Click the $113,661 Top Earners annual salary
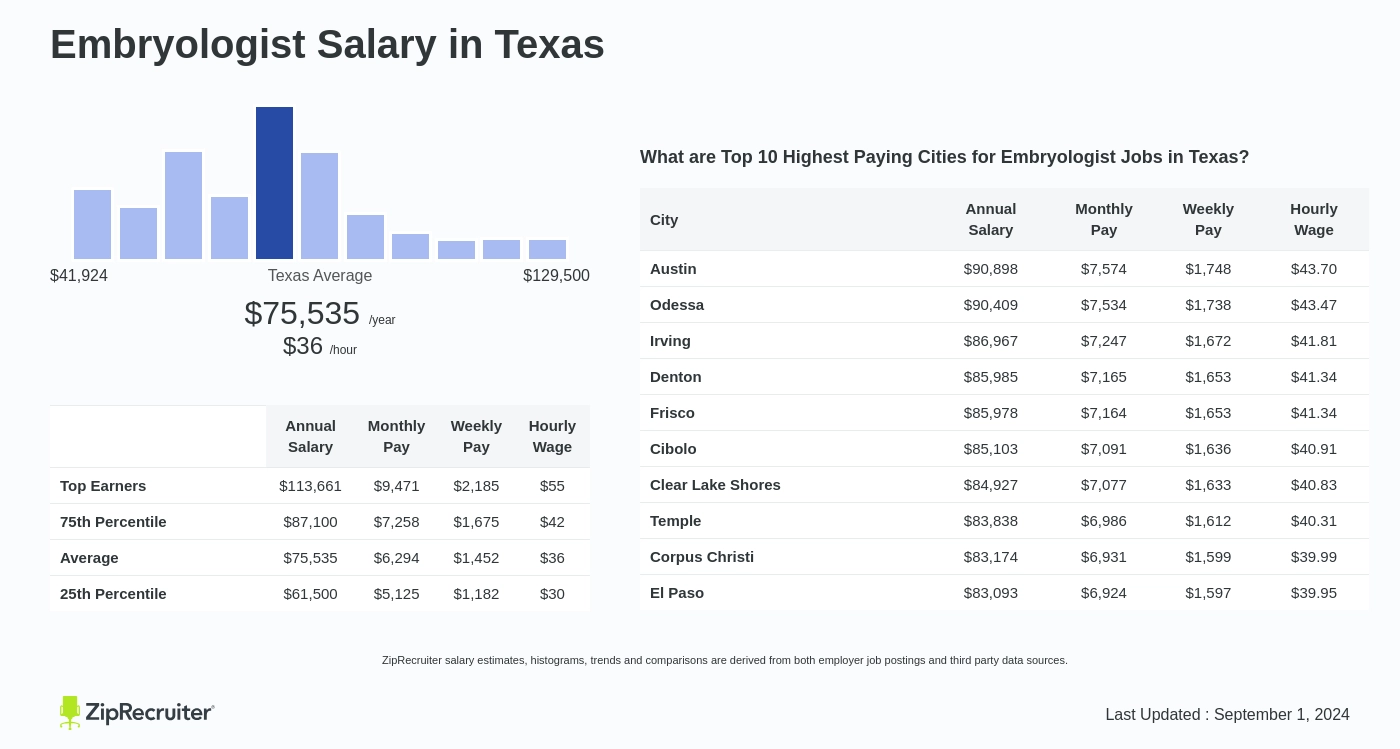Viewport: 1400px width, 749px height. (x=310, y=486)
